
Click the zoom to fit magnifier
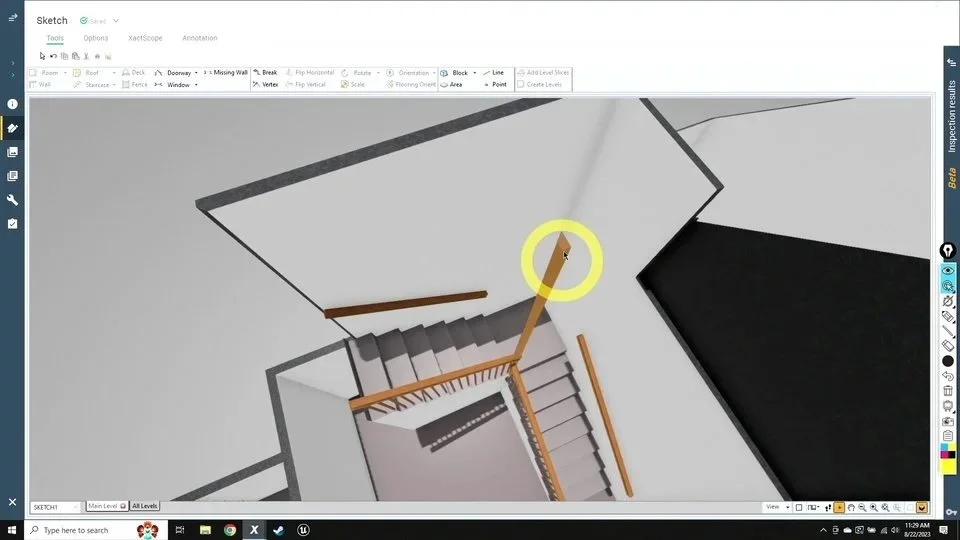click(x=885, y=508)
